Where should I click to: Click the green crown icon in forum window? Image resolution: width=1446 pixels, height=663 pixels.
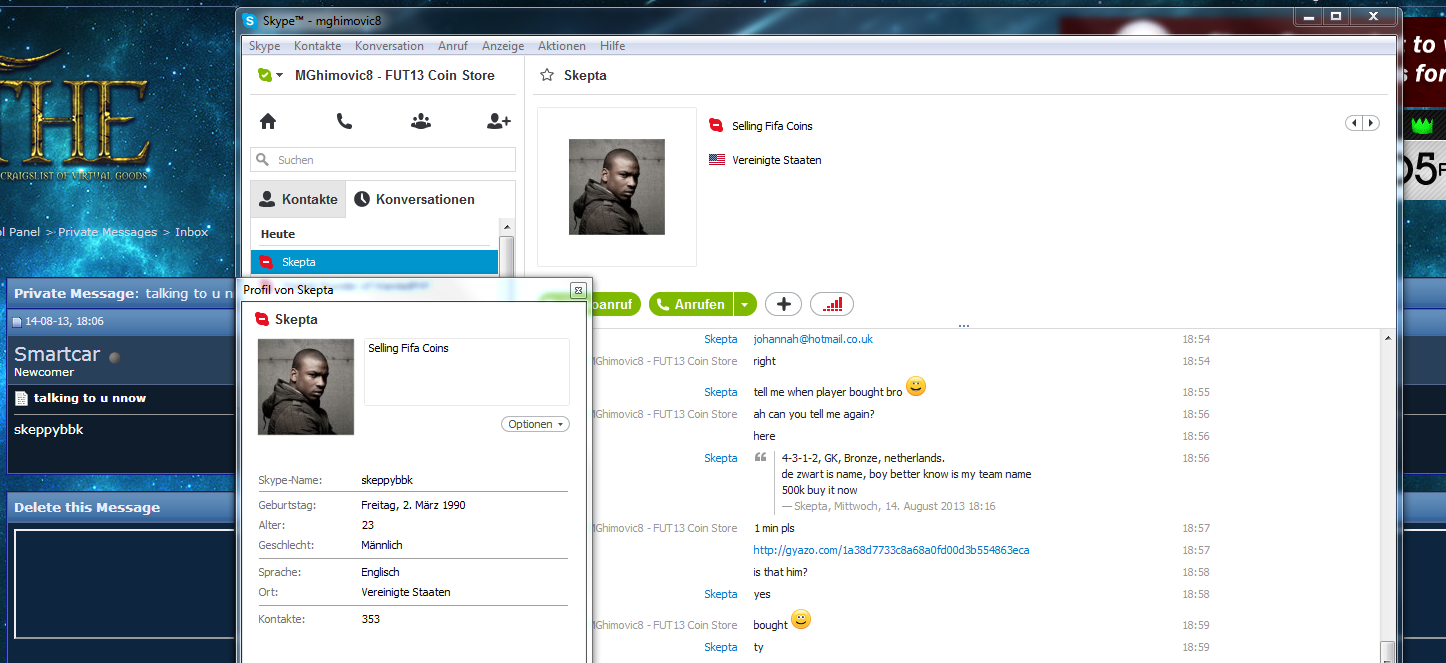coord(1422,125)
